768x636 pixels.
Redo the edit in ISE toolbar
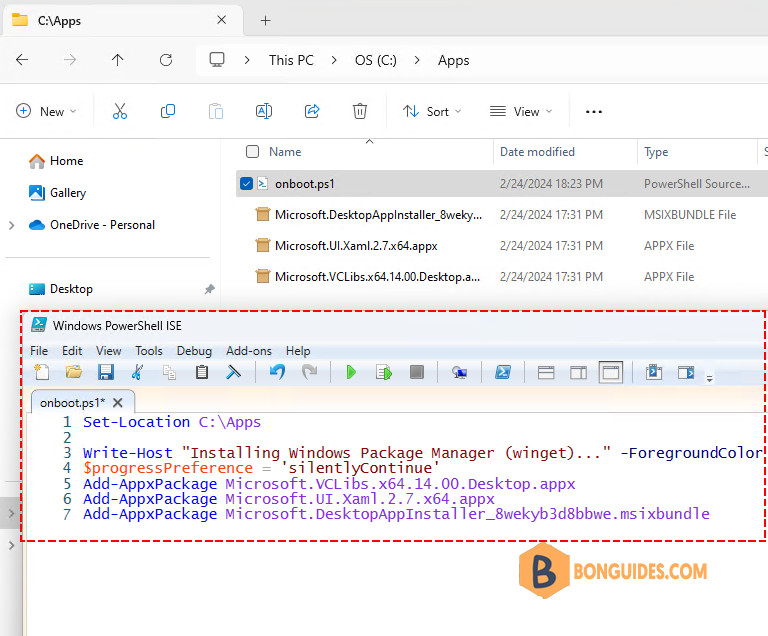tap(310, 372)
